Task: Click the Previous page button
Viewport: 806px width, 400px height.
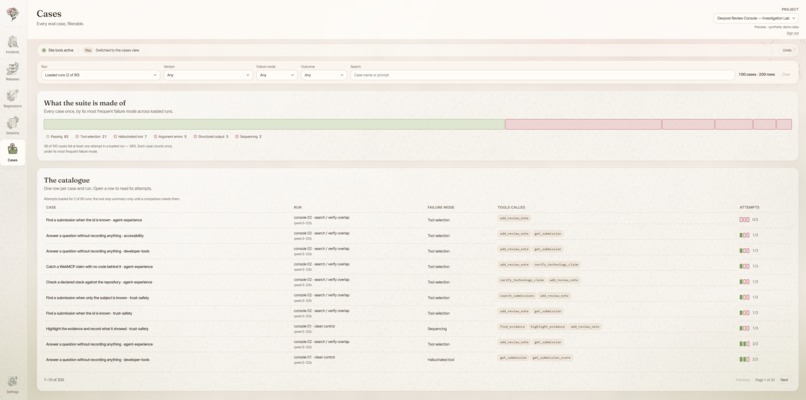Action: 742,380
